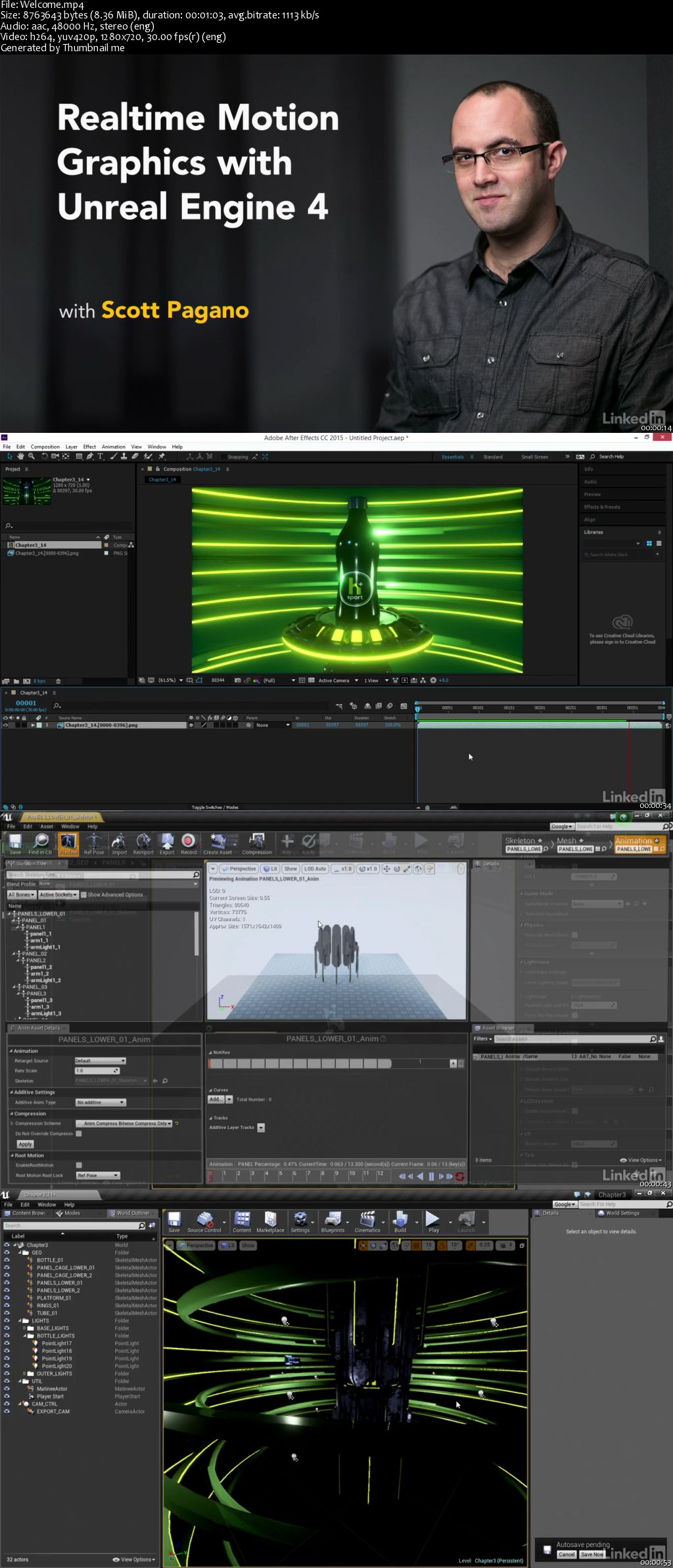Image resolution: width=673 pixels, height=1568 pixels.
Task: Open Root Motion Root Lock dropdown
Action: pyautogui.click(x=98, y=1175)
